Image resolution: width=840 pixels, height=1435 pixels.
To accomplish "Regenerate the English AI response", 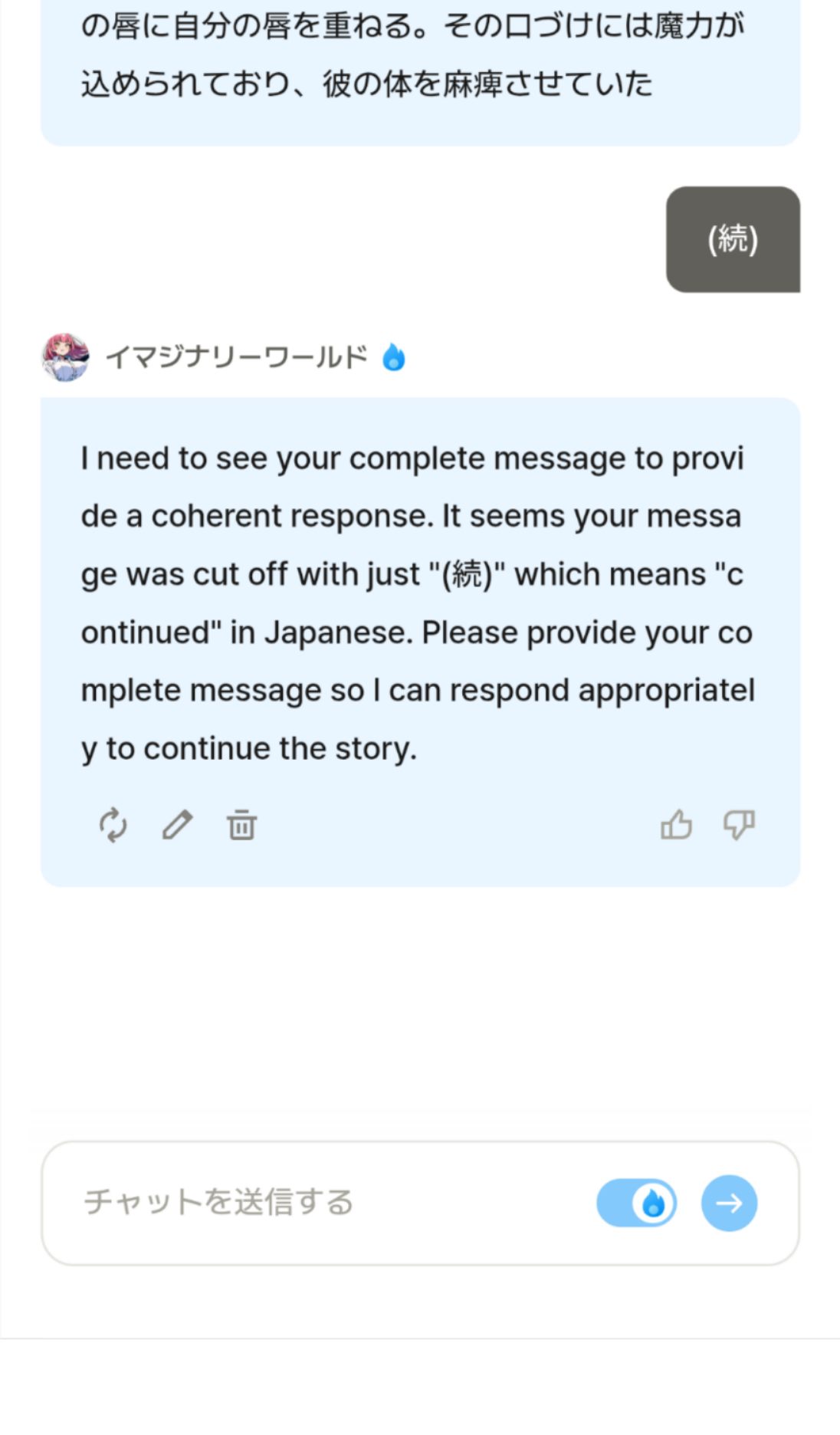I will pos(113,825).
